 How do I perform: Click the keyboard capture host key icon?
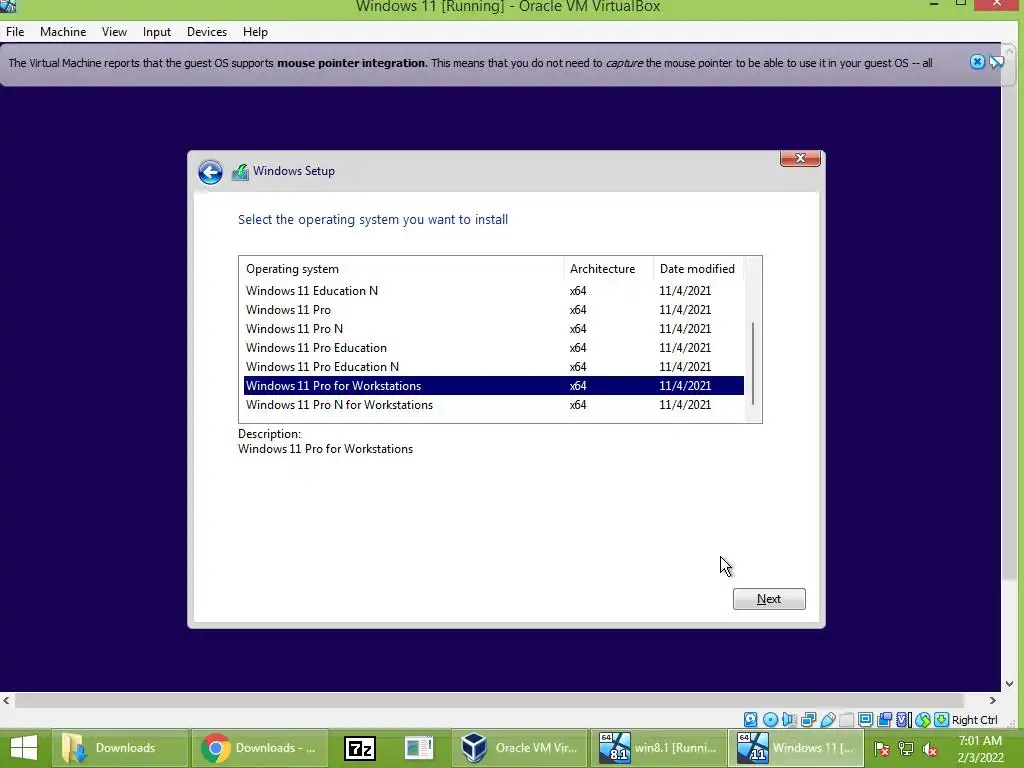pos(941,720)
